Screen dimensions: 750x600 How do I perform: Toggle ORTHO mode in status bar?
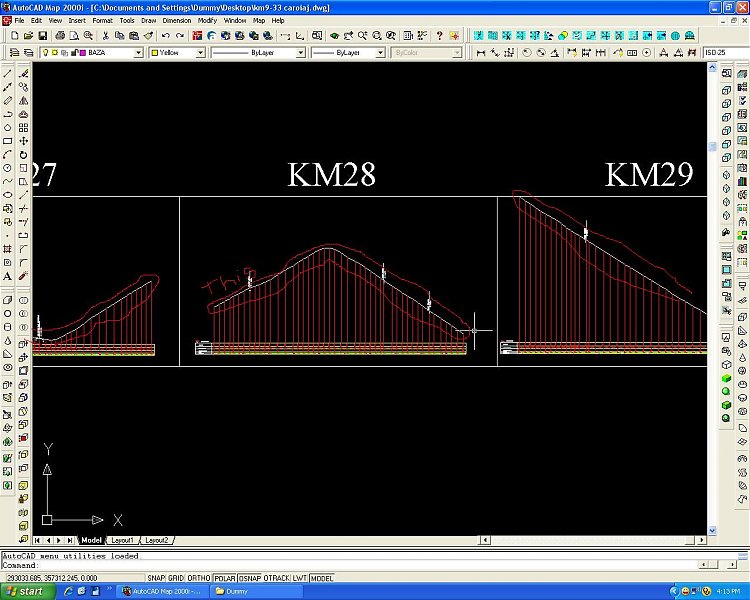199,578
